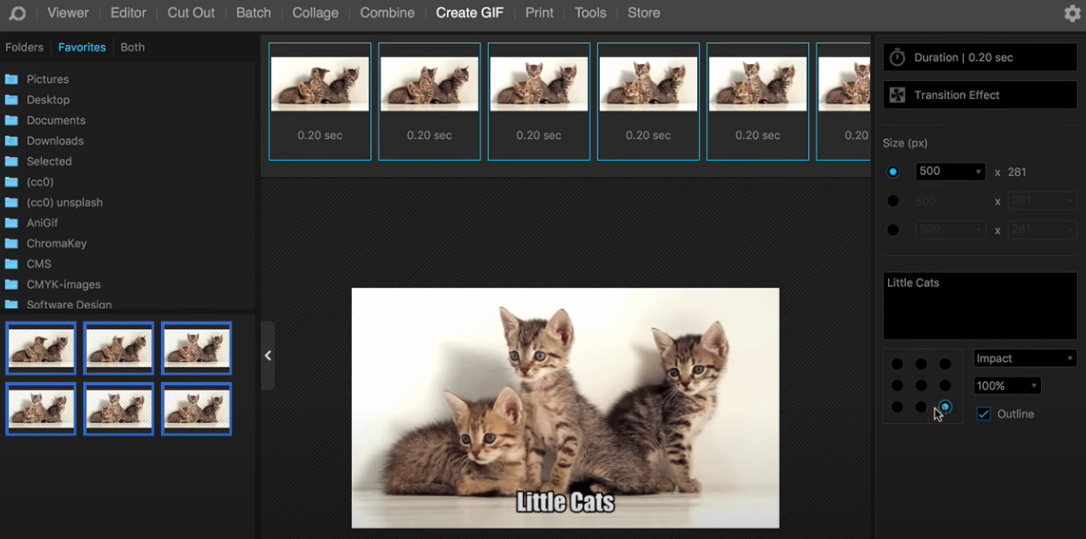Image resolution: width=1086 pixels, height=539 pixels.
Task: Click the Transition Effect icon
Action: [x=897, y=95]
